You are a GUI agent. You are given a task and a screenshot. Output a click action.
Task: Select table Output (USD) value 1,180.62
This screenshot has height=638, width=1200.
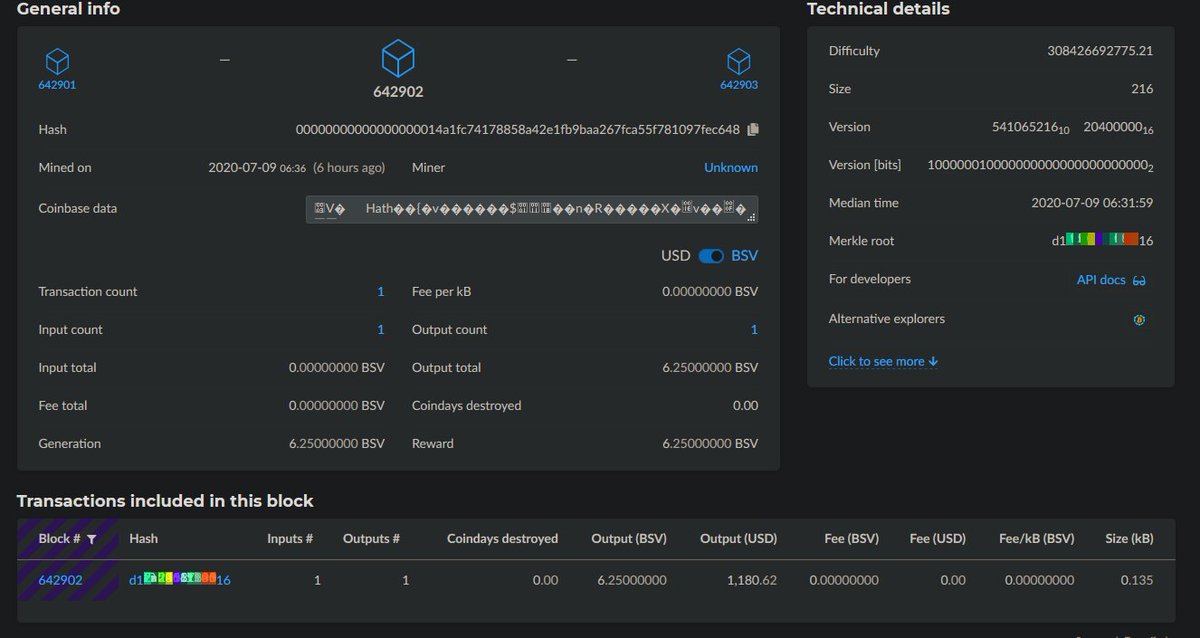tap(754, 580)
